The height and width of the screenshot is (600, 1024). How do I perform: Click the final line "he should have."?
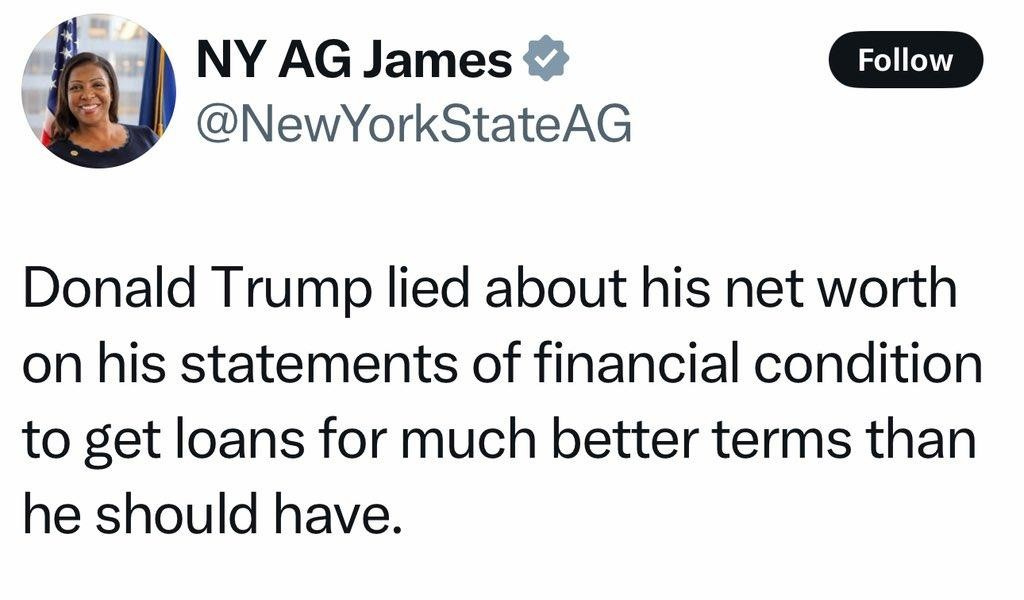(212, 516)
